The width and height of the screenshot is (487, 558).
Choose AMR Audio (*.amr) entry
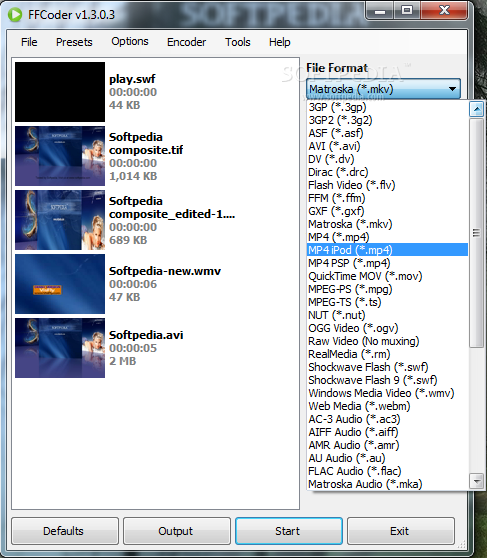tap(387, 445)
